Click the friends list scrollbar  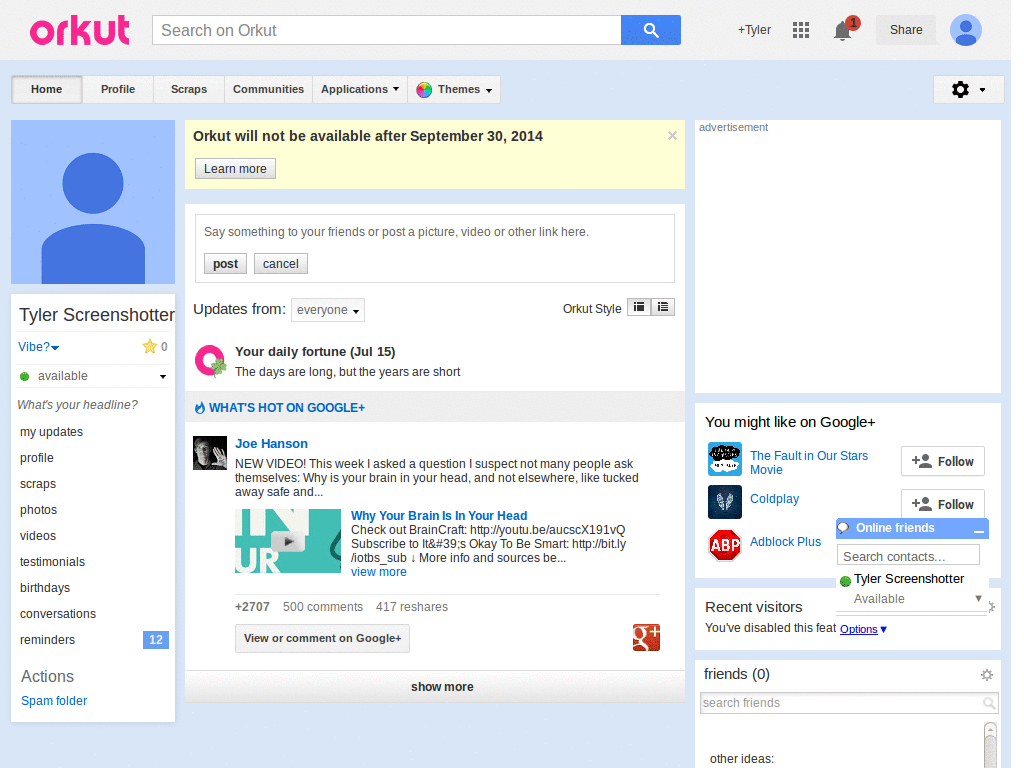pyautogui.click(x=991, y=744)
